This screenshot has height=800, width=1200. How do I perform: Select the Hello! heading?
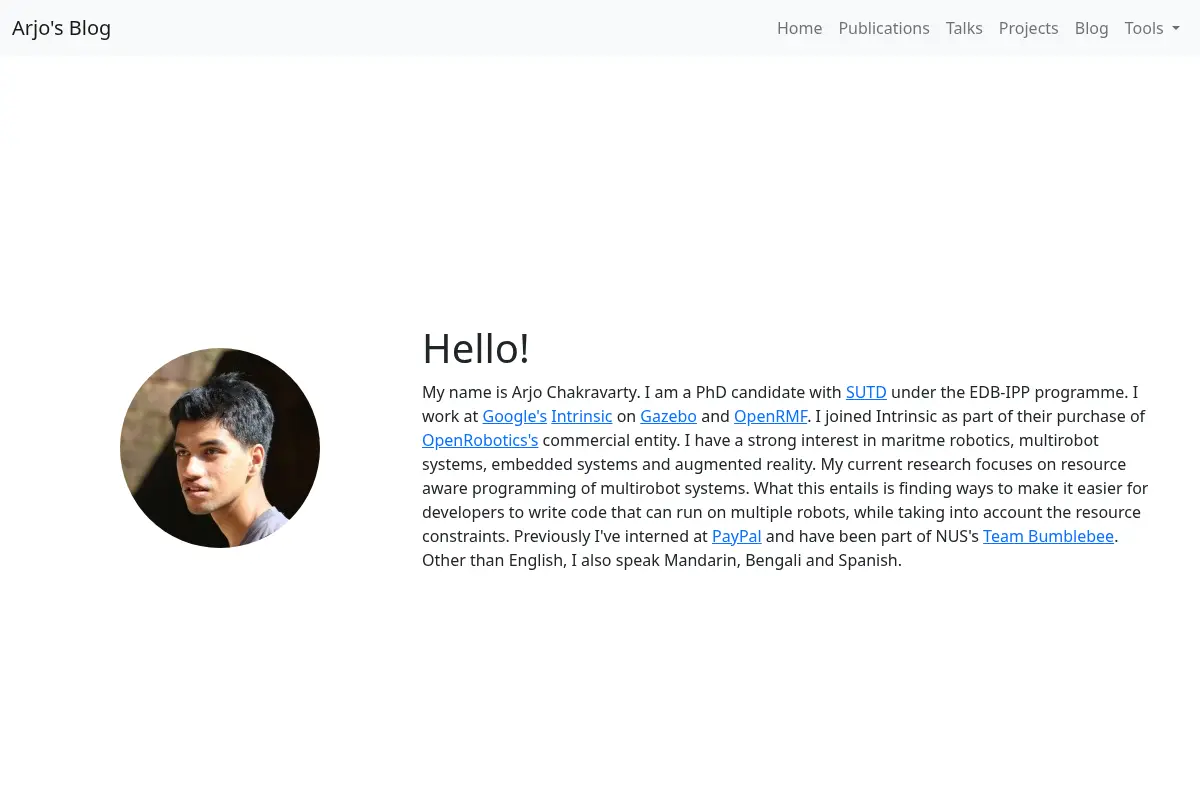coord(476,349)
